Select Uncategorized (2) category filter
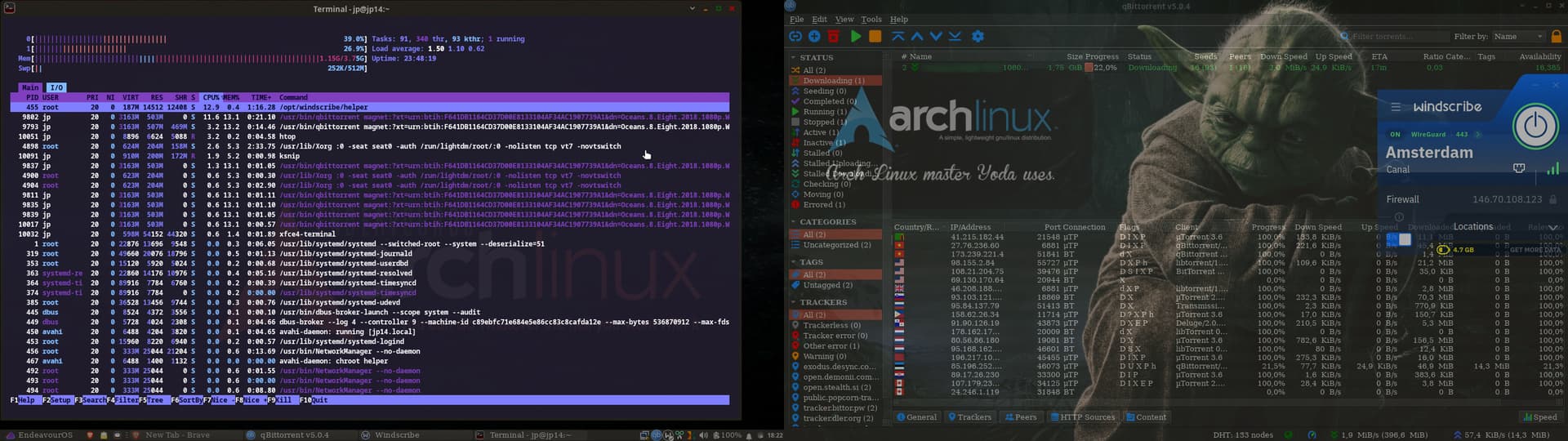Screen dimensions: 1568x441 (835, 245)
